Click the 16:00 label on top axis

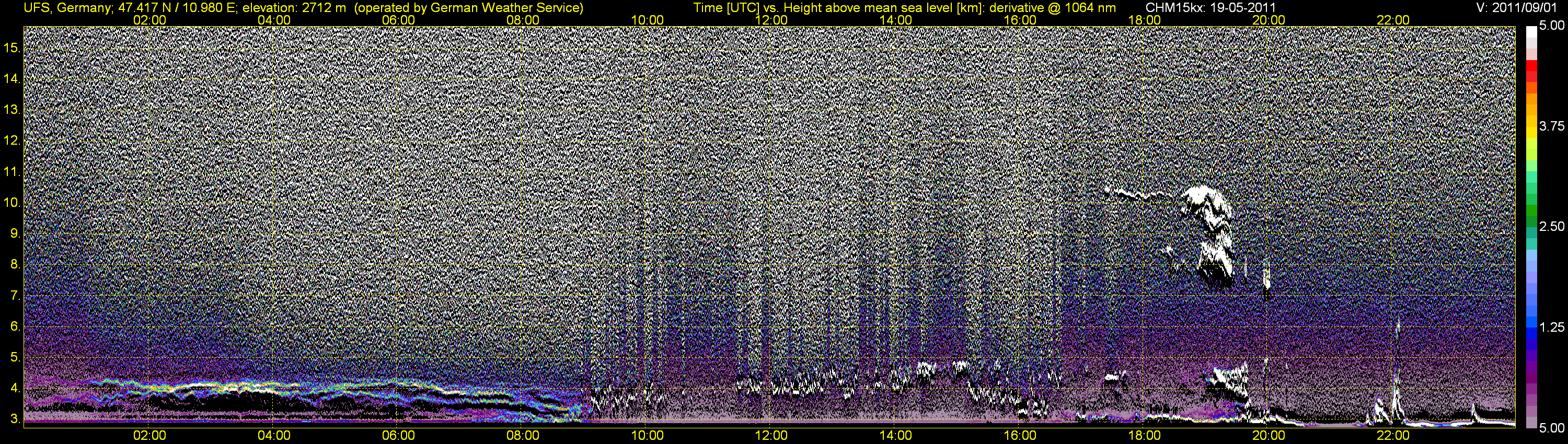coord(1020,20)
